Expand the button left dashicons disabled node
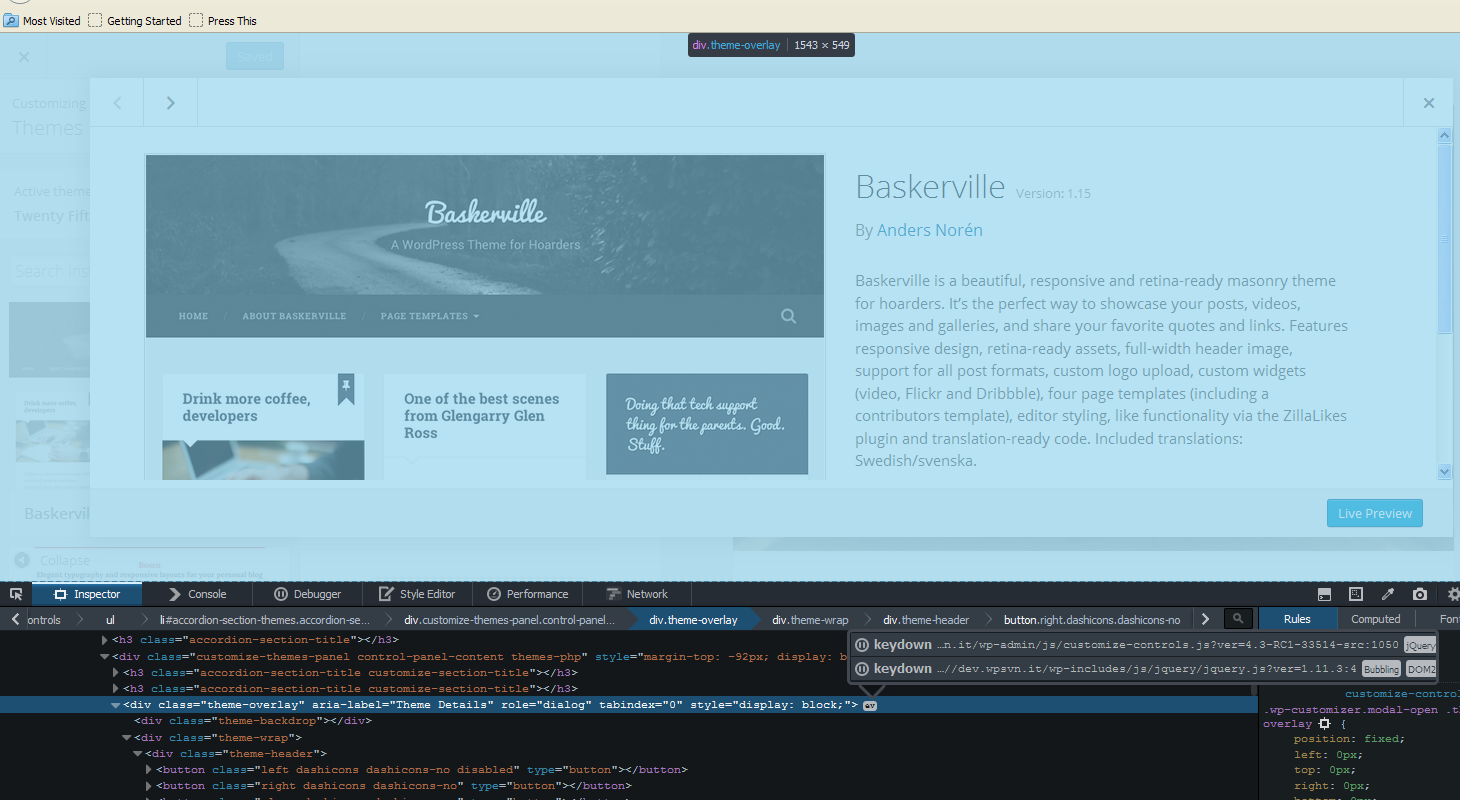The image size is (1460, 800). pos(149,770)
